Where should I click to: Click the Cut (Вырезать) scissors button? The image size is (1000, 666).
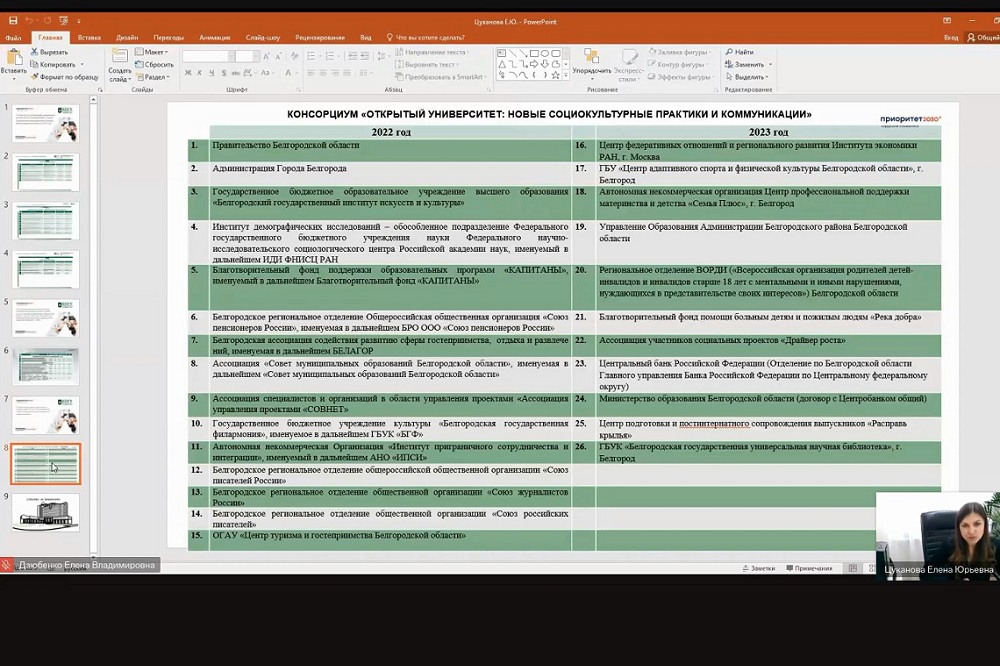click(50, 52)
